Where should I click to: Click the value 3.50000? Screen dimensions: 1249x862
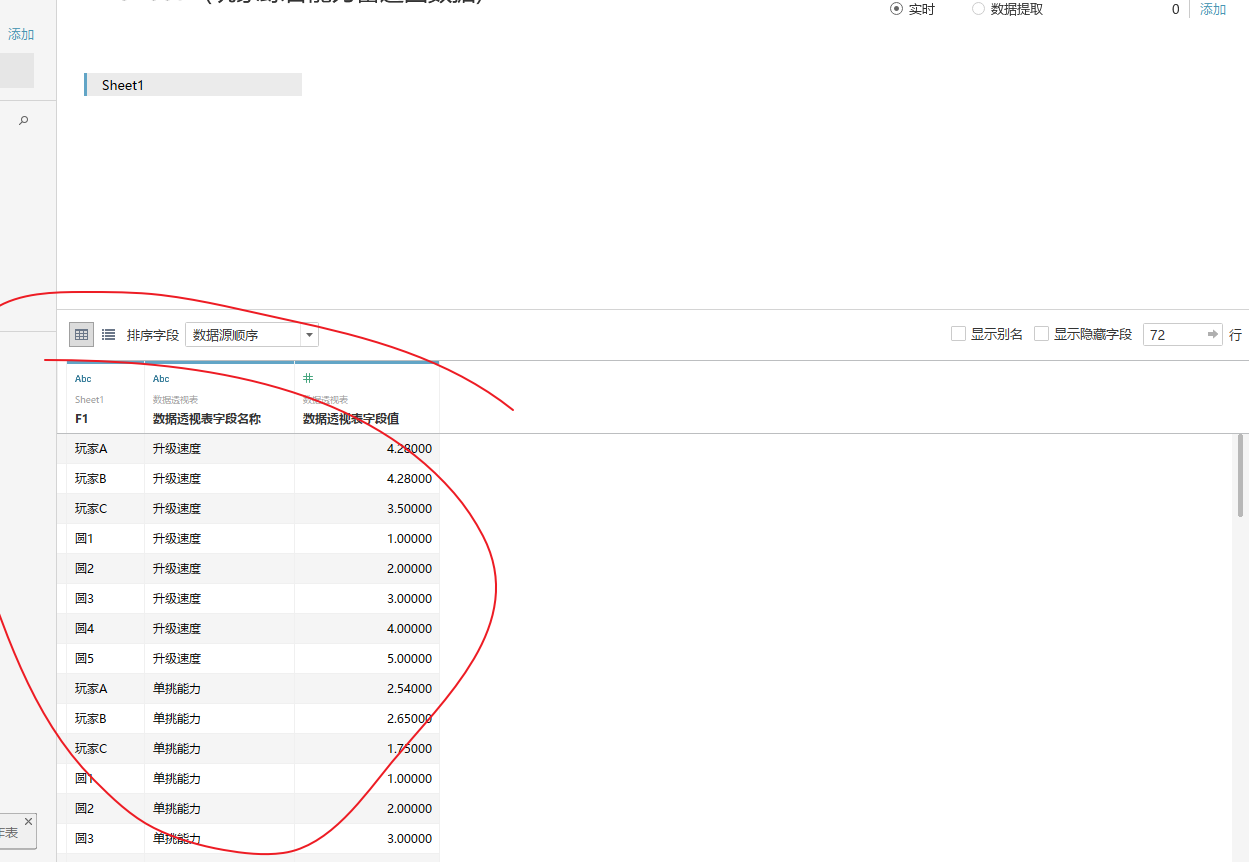(x=410, y=508)
